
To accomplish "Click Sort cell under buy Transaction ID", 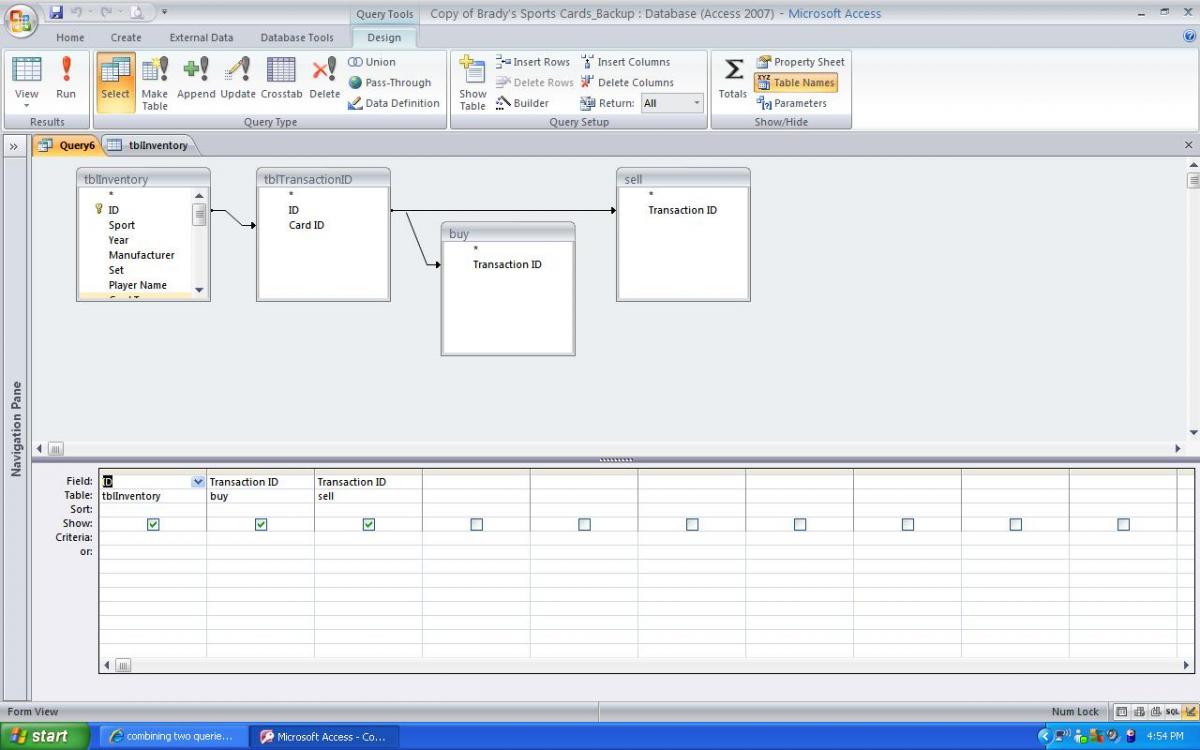I will 261,510.
